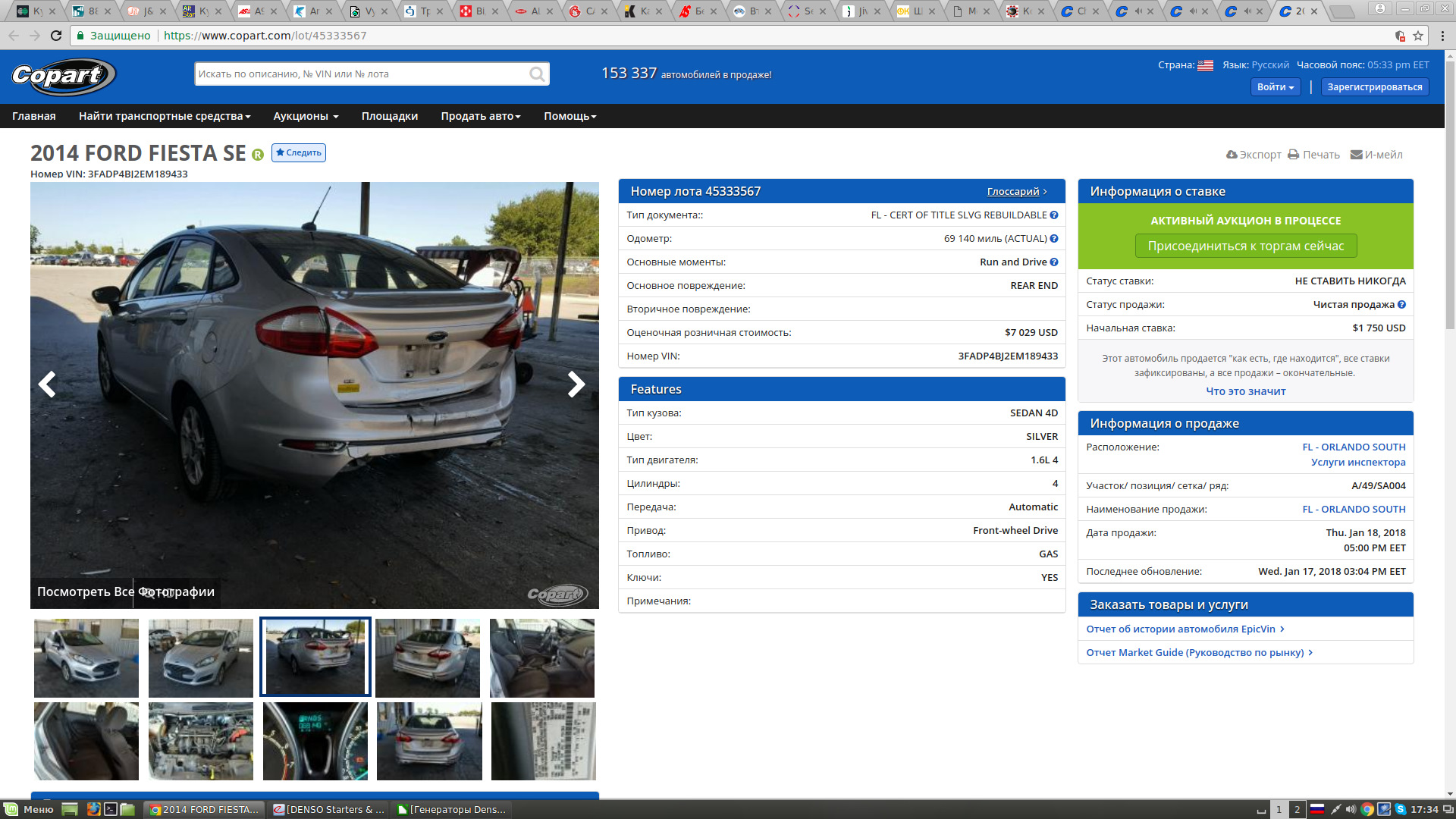The image size is (1456, 819).
Task: Click Посмотреть Все Фотографии
Action: pos(126,591)
